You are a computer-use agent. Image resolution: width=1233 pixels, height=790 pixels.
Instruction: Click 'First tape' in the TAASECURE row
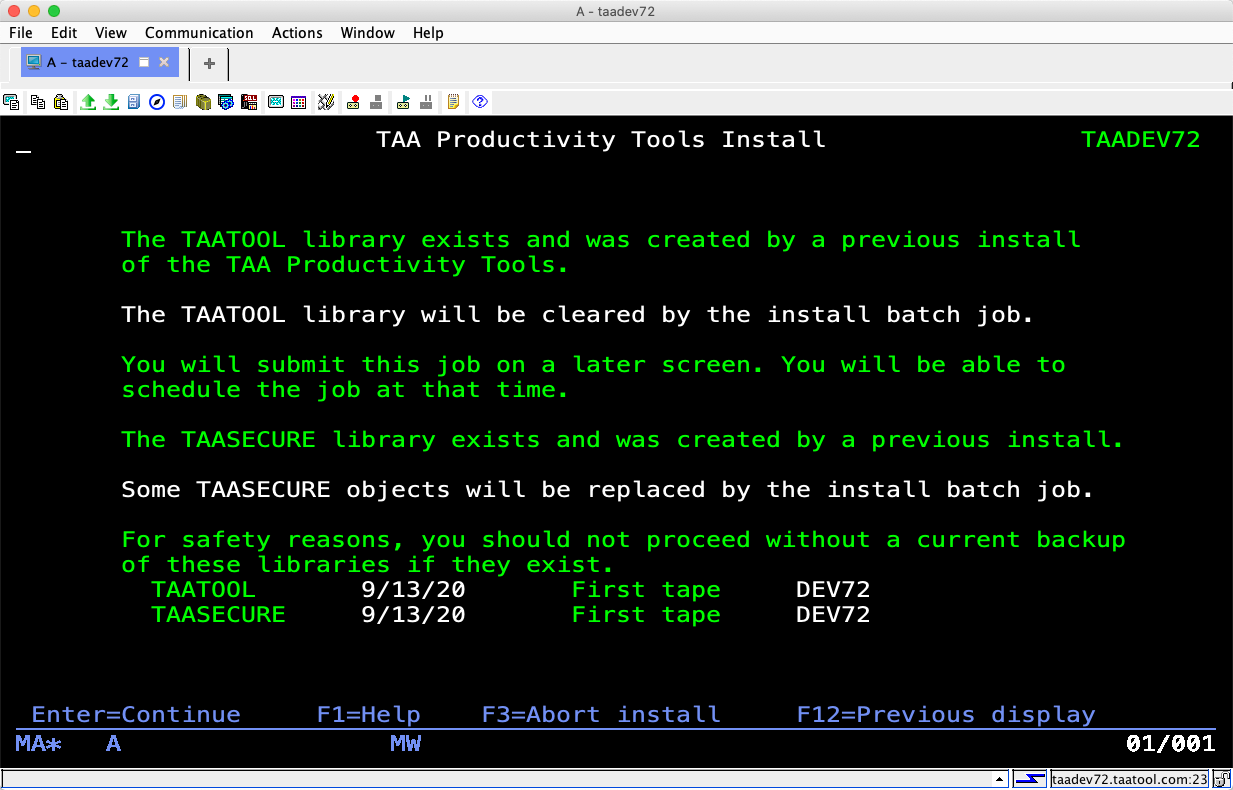(646, 615)
